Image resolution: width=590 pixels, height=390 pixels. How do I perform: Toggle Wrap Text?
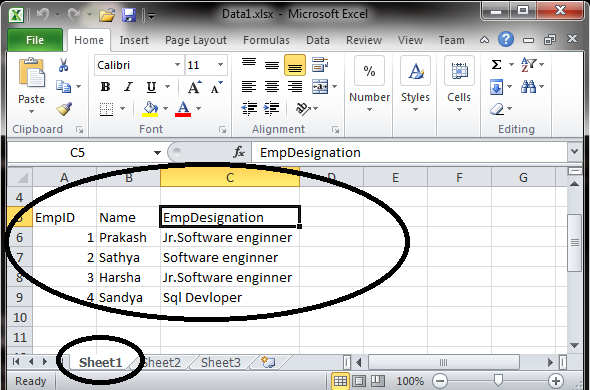(320, 65)
